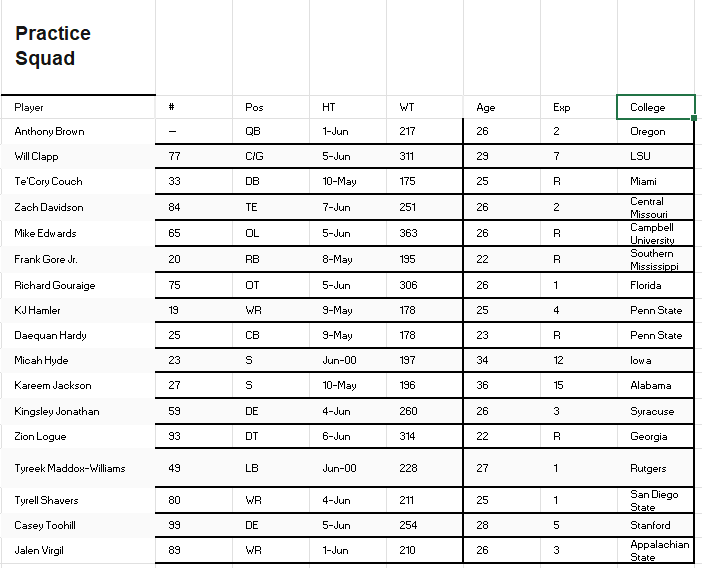This screenshot has height=568, width=702.
Task: Click the Practice Squad title cell
Action: 78,47
